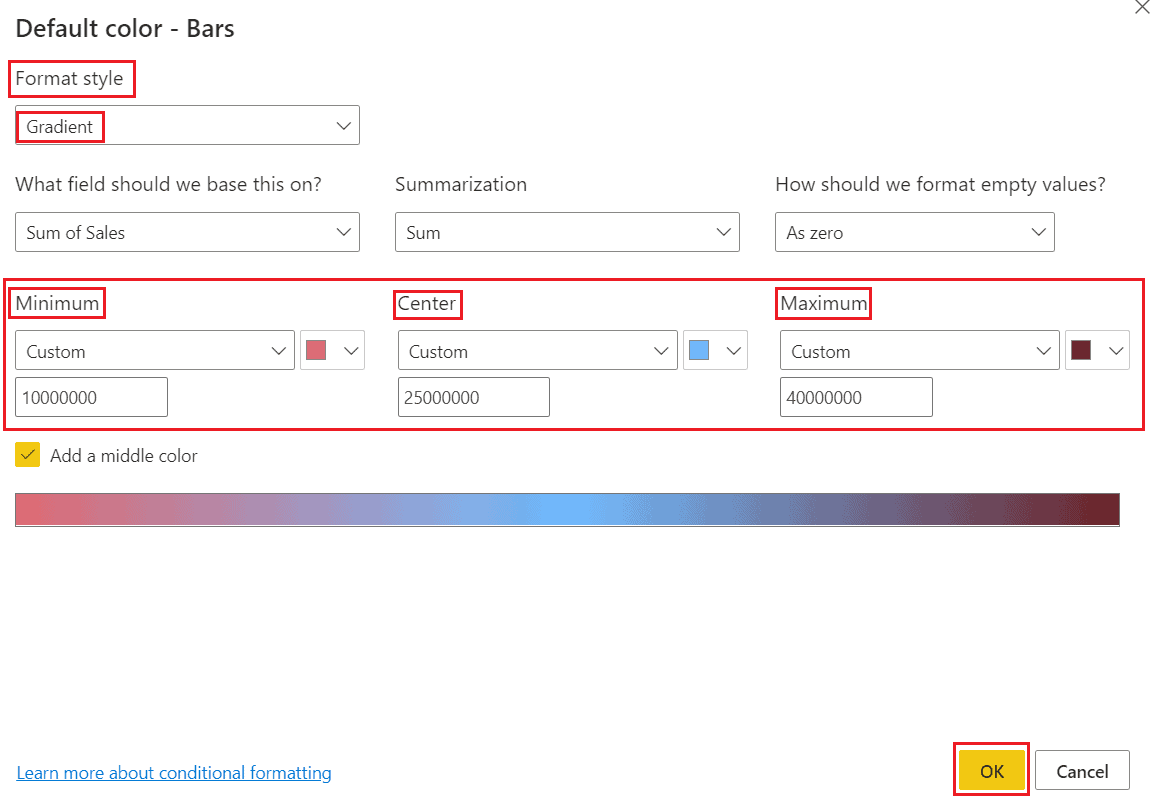Image resolution: width=1154 pixels, height=810 pixels.
Task: Open the conditional formatting help link
Action: tap(173, 772)
